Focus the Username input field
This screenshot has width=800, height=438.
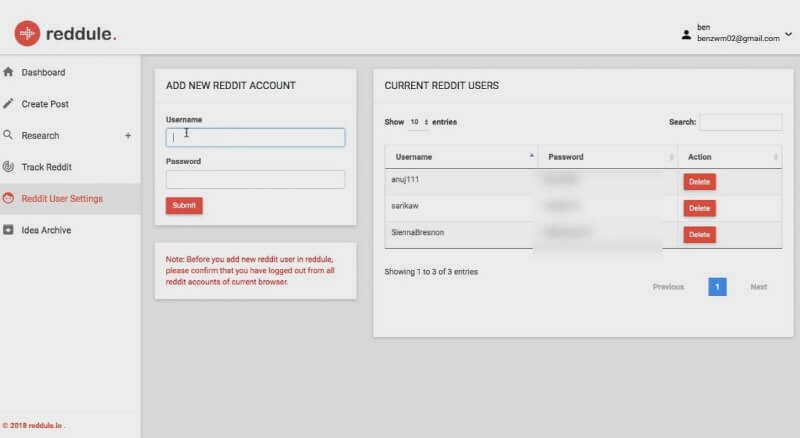[x=255, y=137]
